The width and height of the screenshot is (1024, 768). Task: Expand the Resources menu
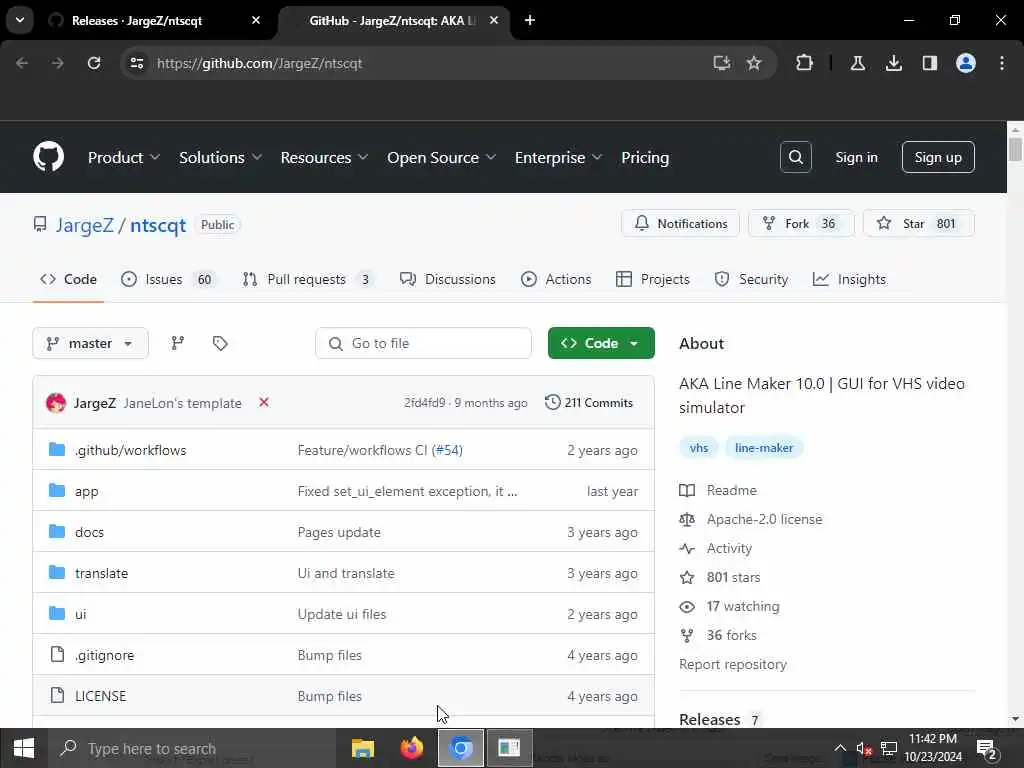[324, 157]
